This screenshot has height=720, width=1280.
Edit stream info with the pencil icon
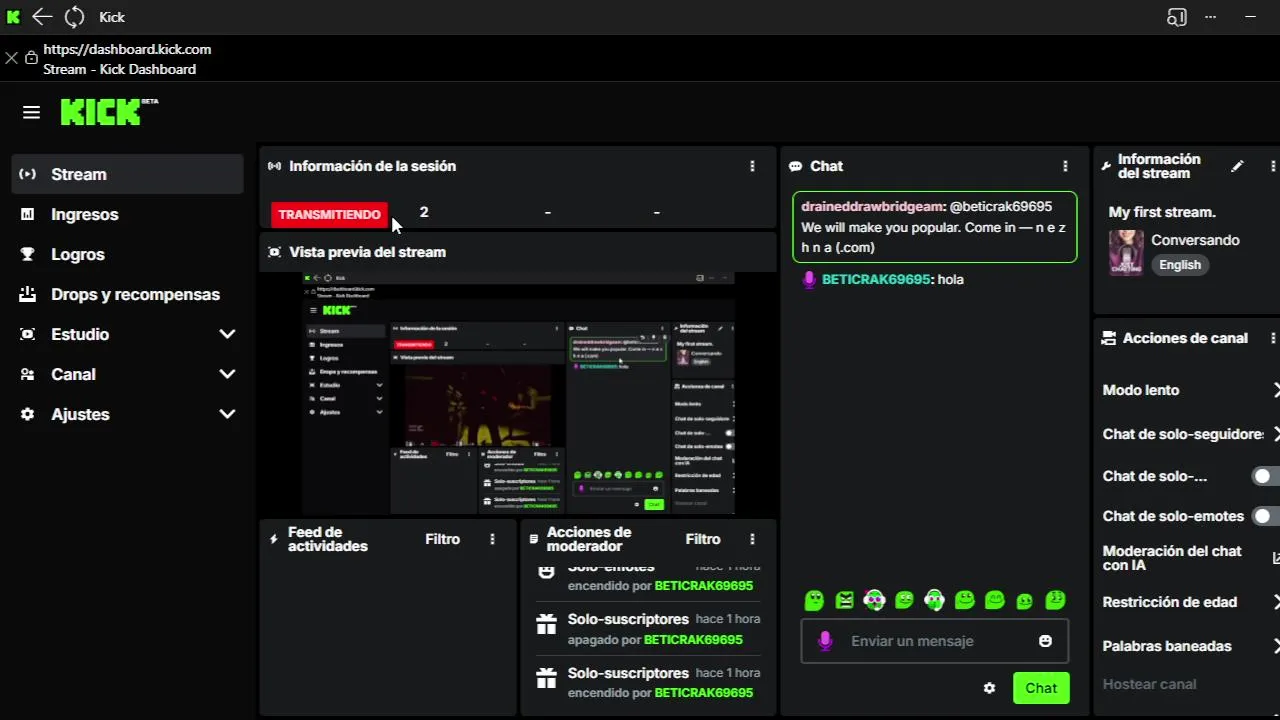1237,166
